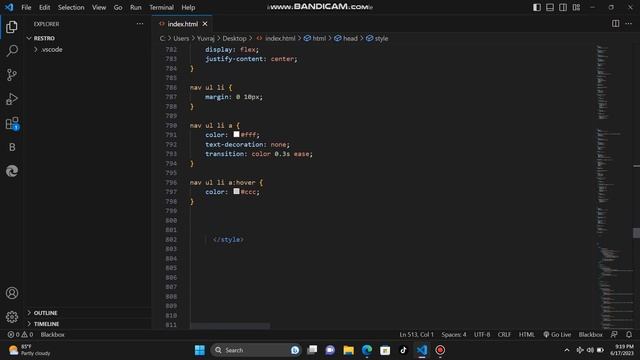Open color picker for #fff swatch
Image resolution: width=640 pixels, height=360 pixels.
coord(236,134)
